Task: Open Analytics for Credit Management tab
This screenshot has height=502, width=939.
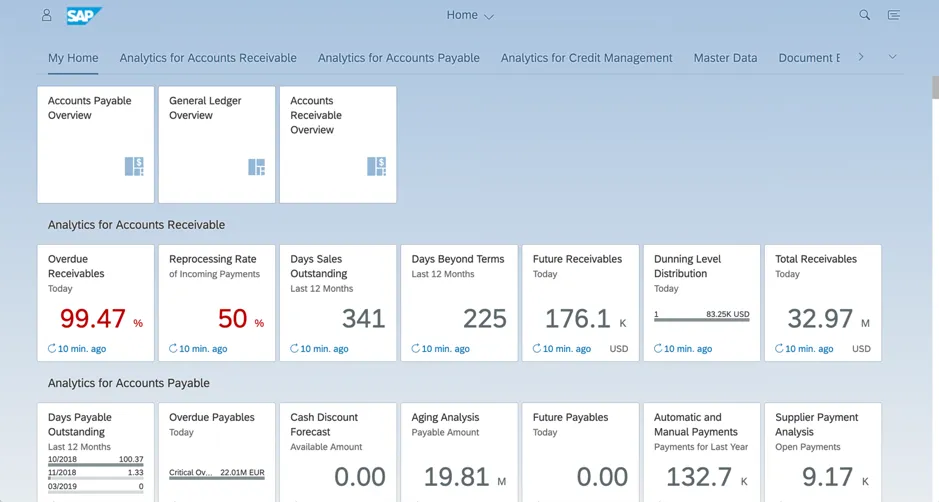Action: pyautogui.click(x=586, y=58)
